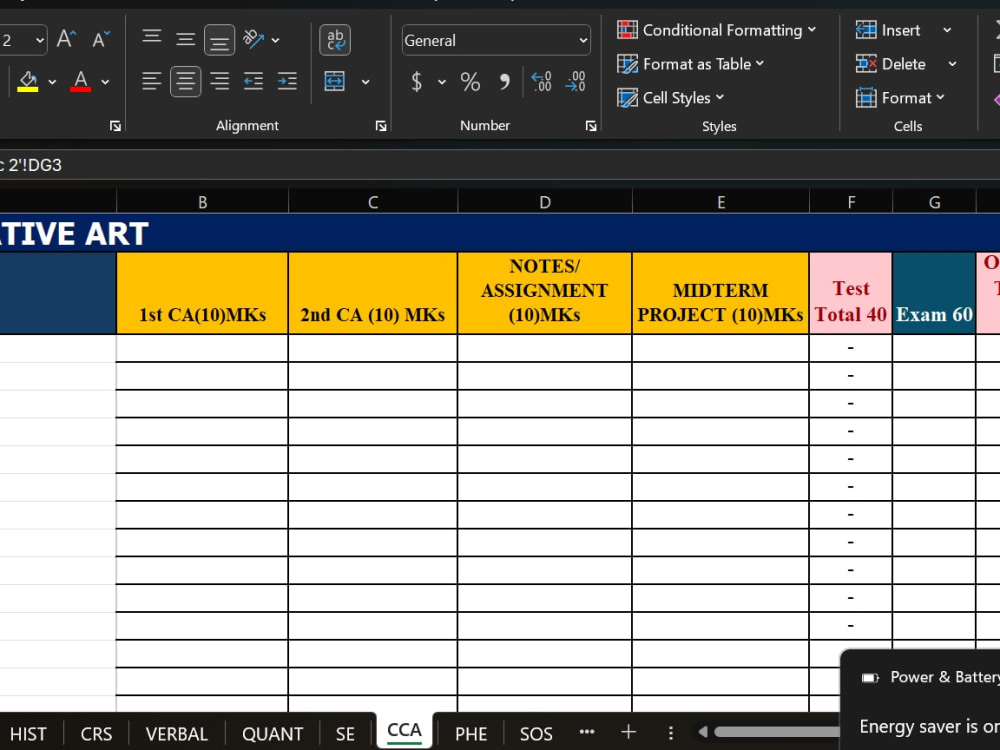Switch to CRS sheet tab
Viewport: 1000px width, 750px height.
pyautogui.click(x=96, y=734)
